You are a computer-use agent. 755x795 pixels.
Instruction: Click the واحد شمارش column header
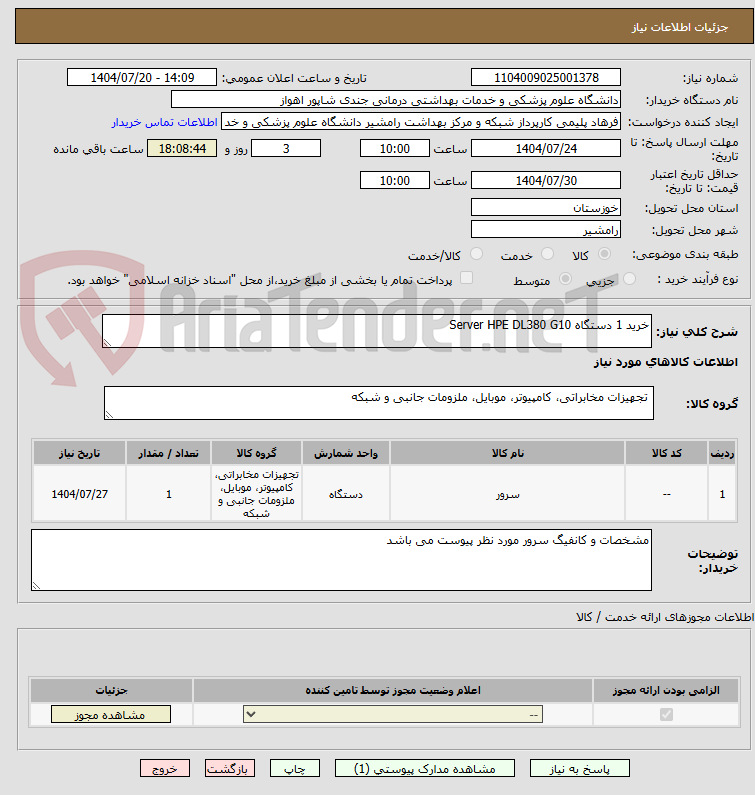(x=346, y=453)
